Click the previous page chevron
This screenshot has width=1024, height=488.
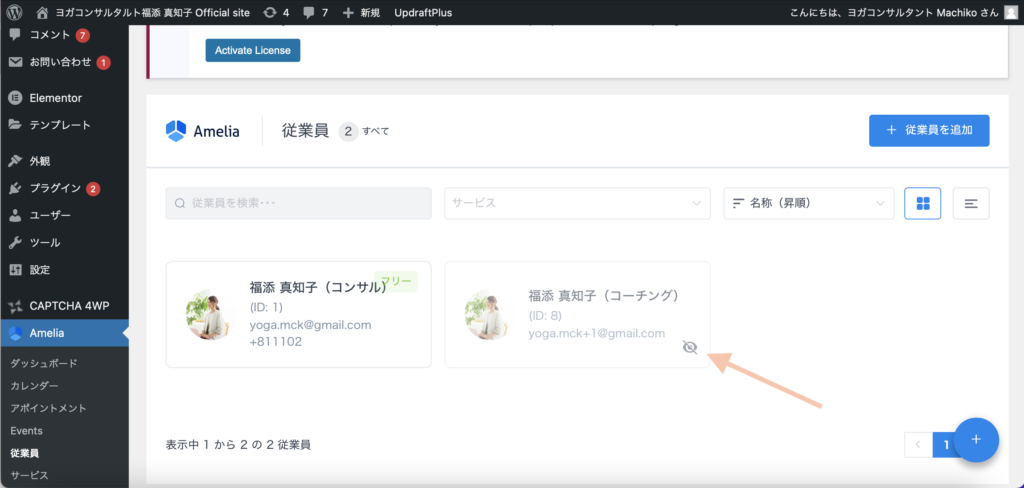[917, 445]
